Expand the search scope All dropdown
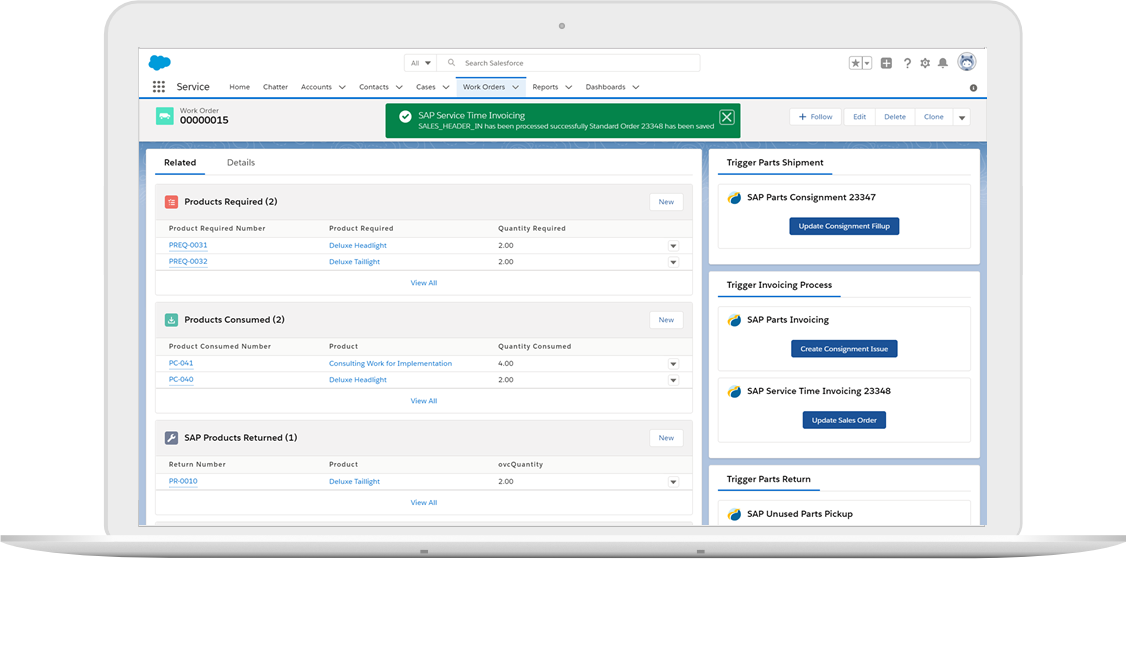1126x650 pixels. (421, 63)
